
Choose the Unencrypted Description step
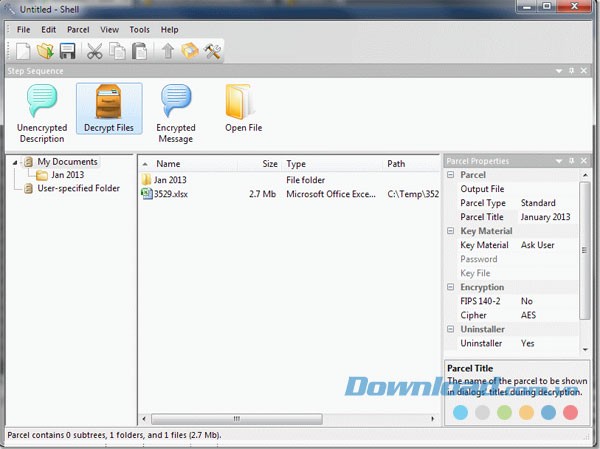(x=41, y=108)
